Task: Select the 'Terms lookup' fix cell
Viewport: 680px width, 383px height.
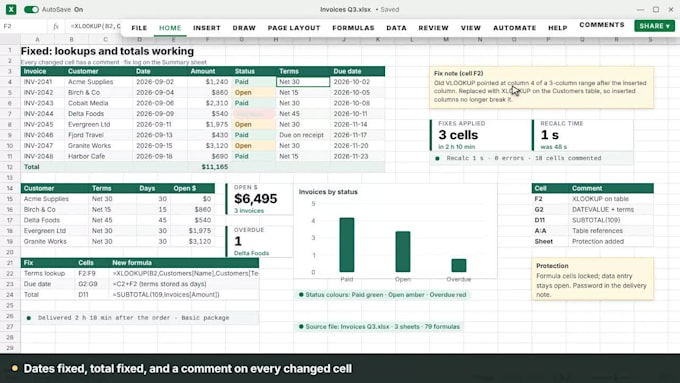Action: [x=48, y=273]
